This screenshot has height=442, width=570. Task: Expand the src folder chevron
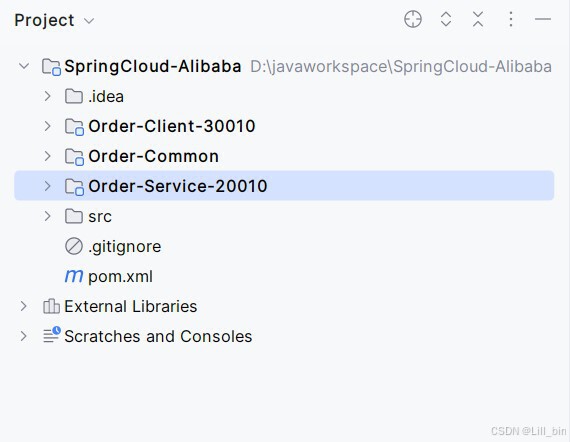pyautogui.click(x=47, y=216)
